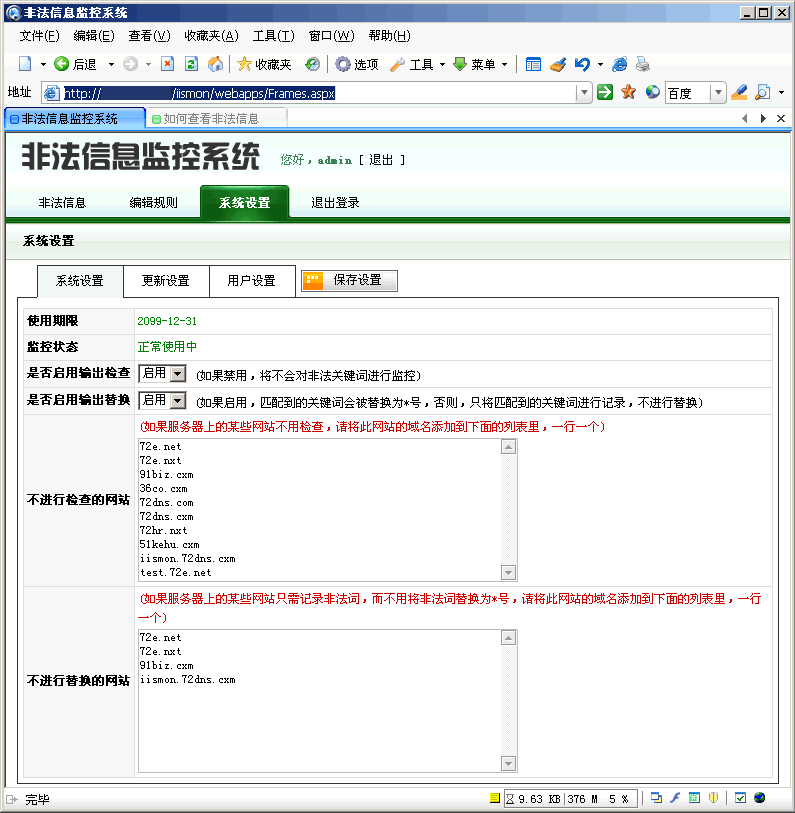795x813 pixels.
Task: Open the address bar dropdown
Action: pos(584,93)
